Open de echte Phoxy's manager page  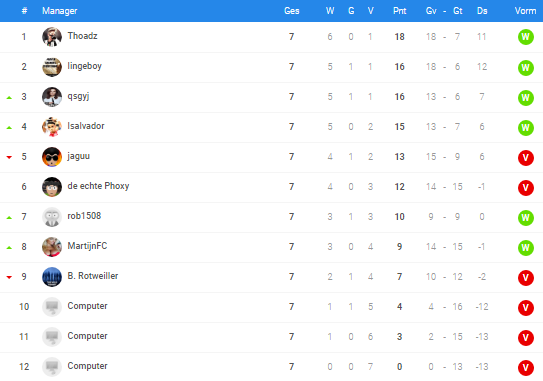click(x=98, y=186)
